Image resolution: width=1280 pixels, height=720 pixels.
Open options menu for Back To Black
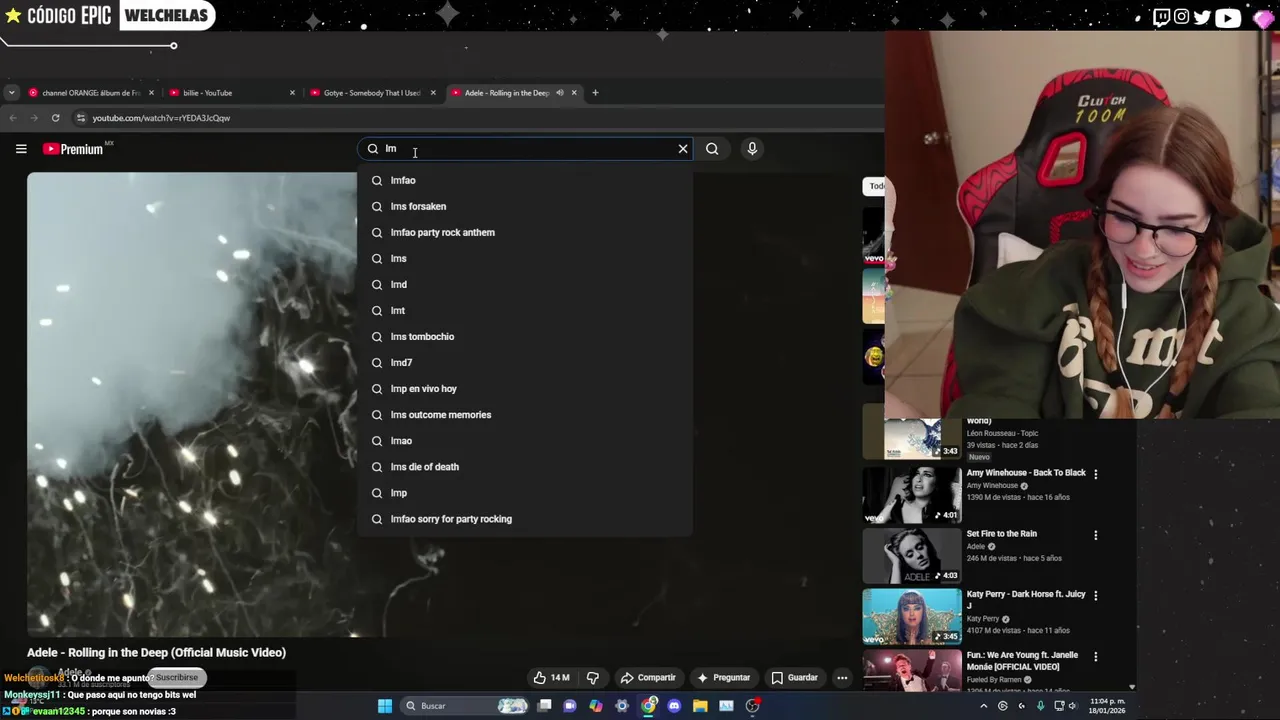[x=1095, y=474]
